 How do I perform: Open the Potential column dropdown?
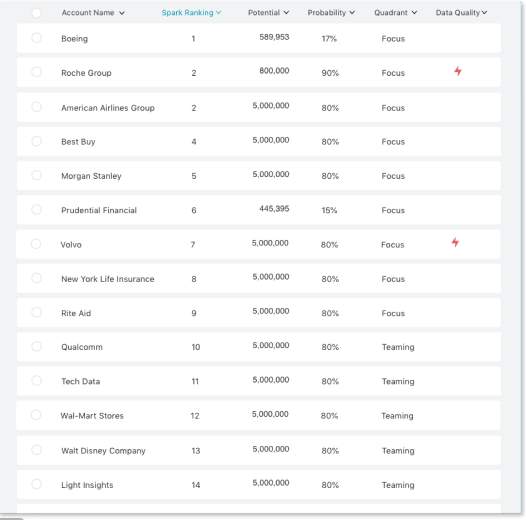286,13
